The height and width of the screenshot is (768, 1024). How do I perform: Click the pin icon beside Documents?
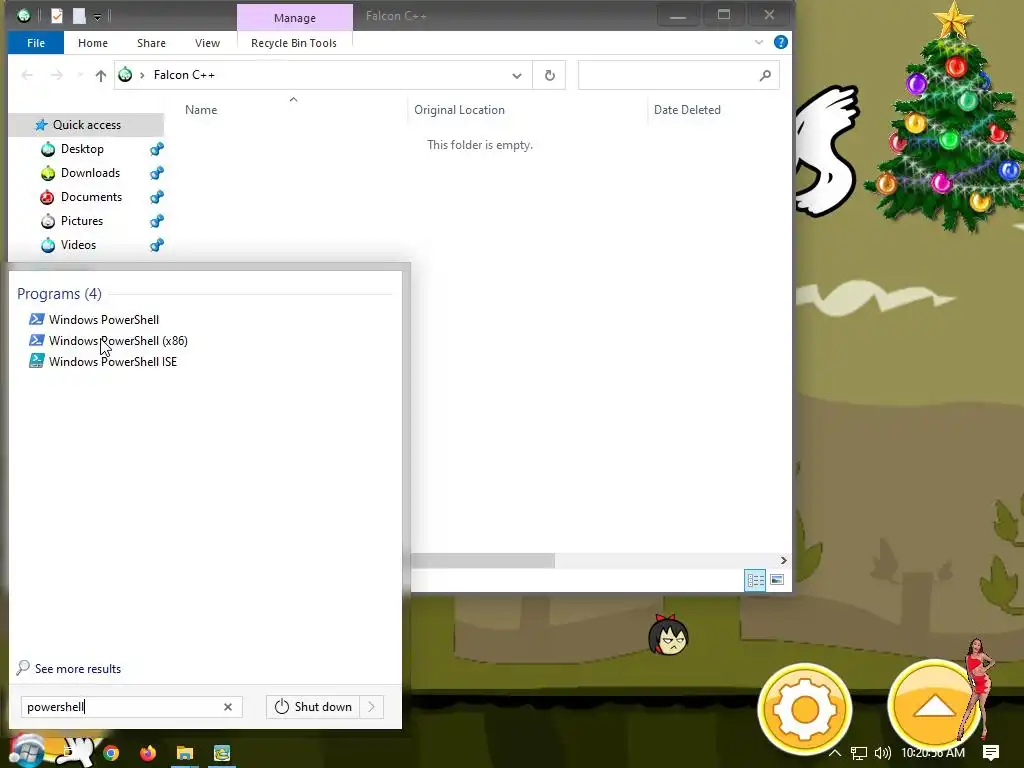(x=157, y=197)
